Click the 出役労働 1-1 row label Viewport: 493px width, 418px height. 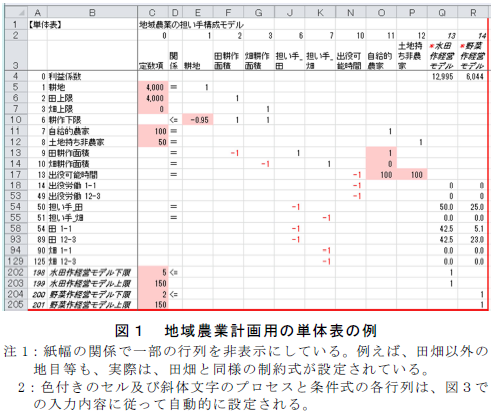[73, 185]
